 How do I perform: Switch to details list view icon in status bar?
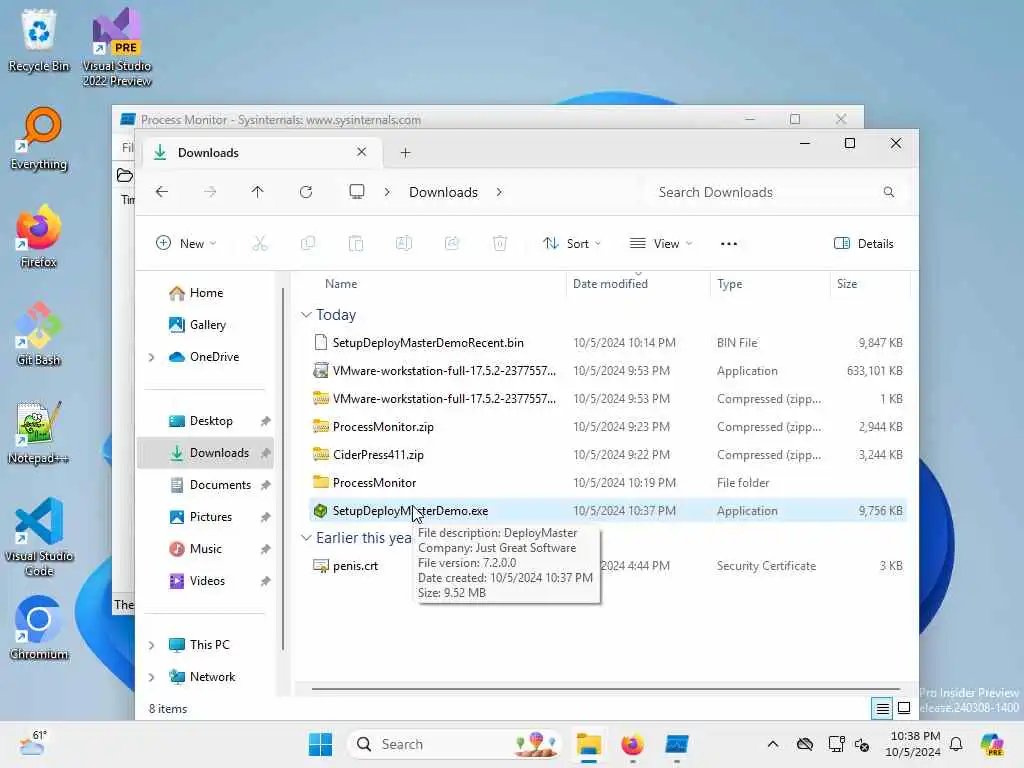pyautogui.click(x=882, y=708)
